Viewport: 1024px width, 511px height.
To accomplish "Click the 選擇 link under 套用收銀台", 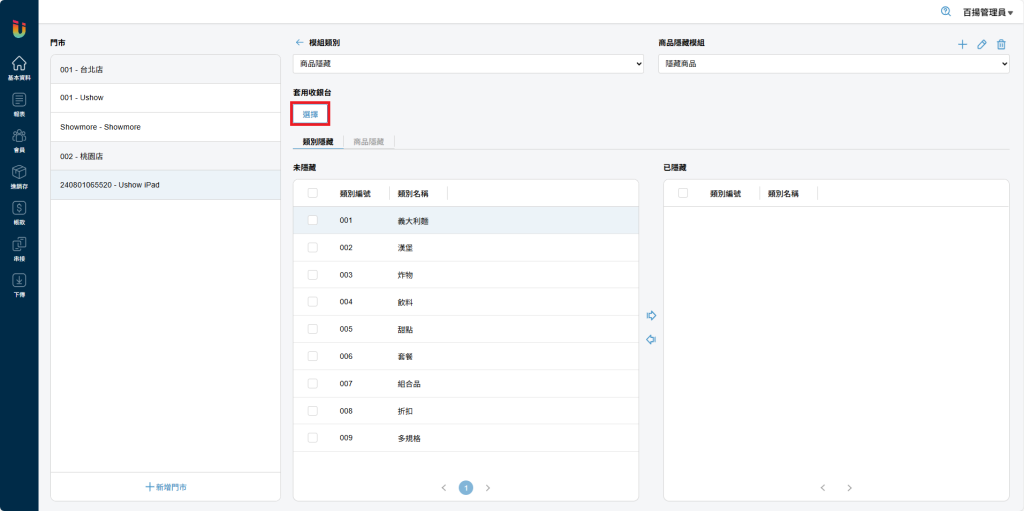I will pos(310,114).
